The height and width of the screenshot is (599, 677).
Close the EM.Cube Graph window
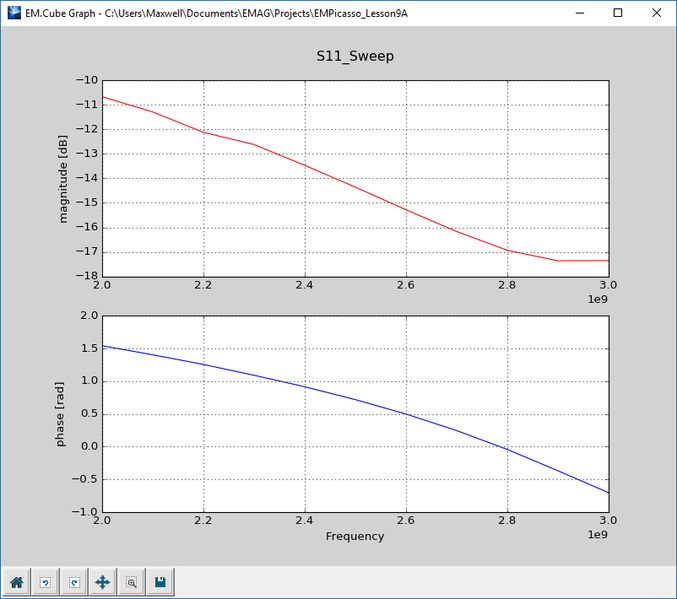[x=656, y=13]
